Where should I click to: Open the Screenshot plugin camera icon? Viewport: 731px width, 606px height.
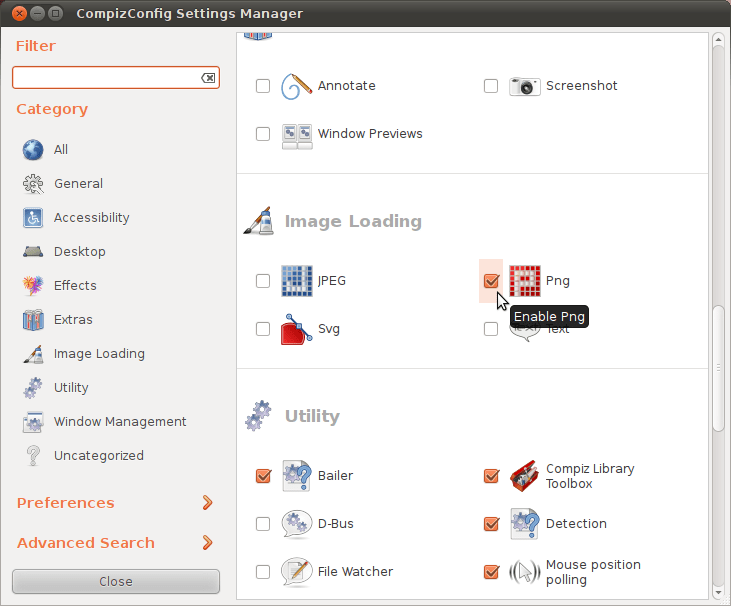pyautogui.click(x=524, y=86)
